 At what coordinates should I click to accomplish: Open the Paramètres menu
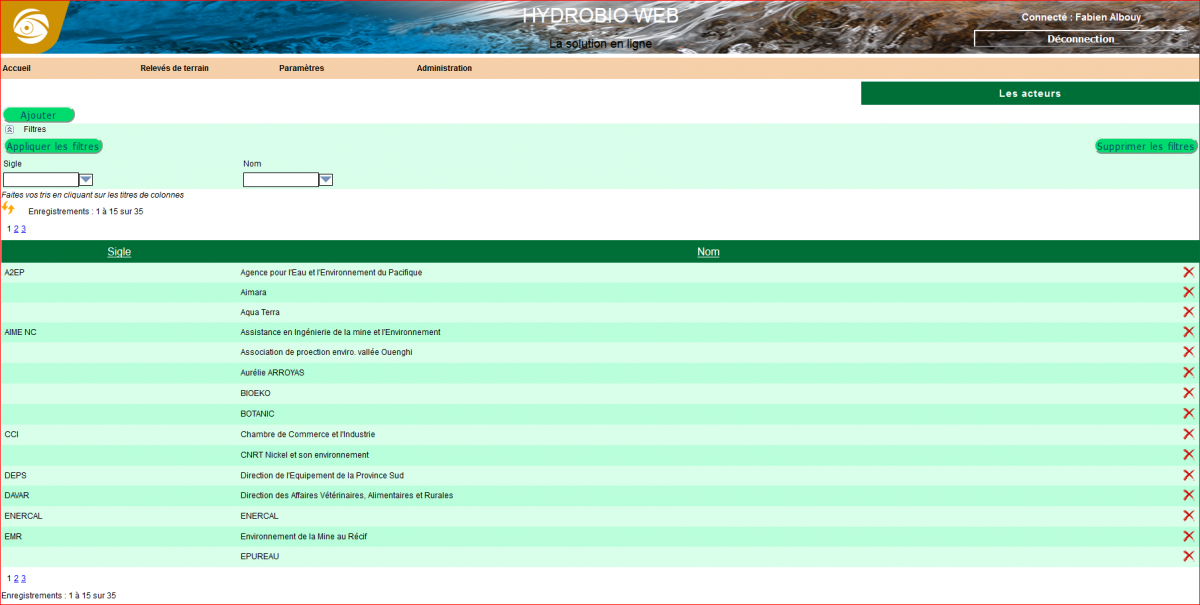[301, 68]
